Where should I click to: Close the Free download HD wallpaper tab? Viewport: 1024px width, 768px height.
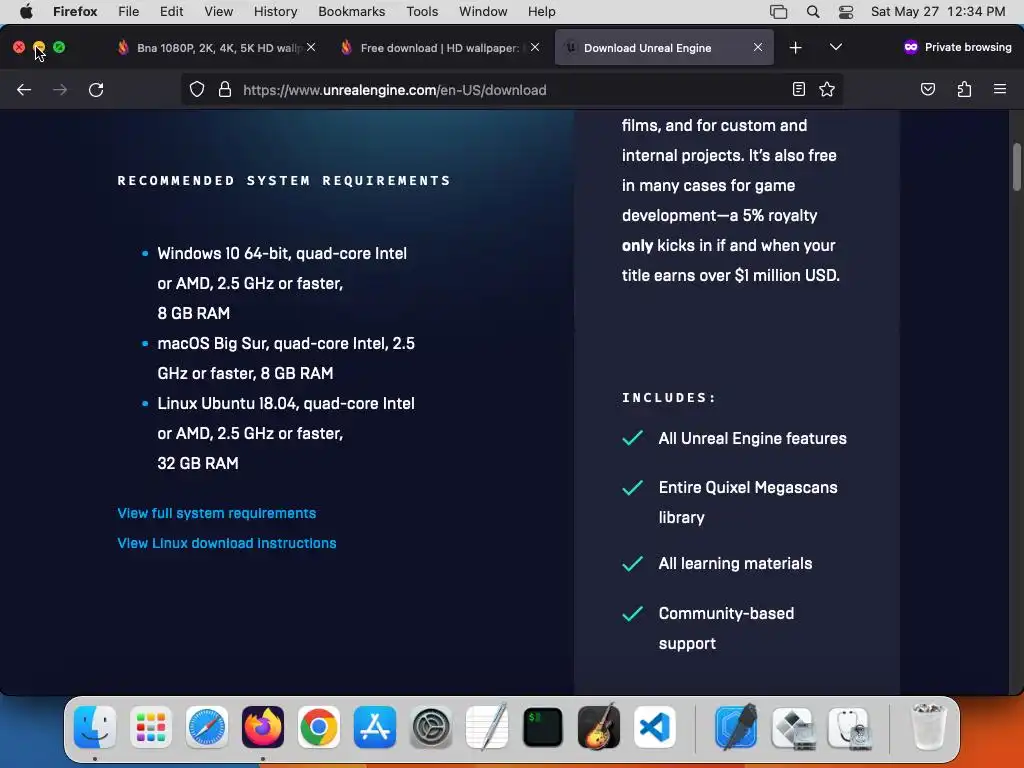535,48
